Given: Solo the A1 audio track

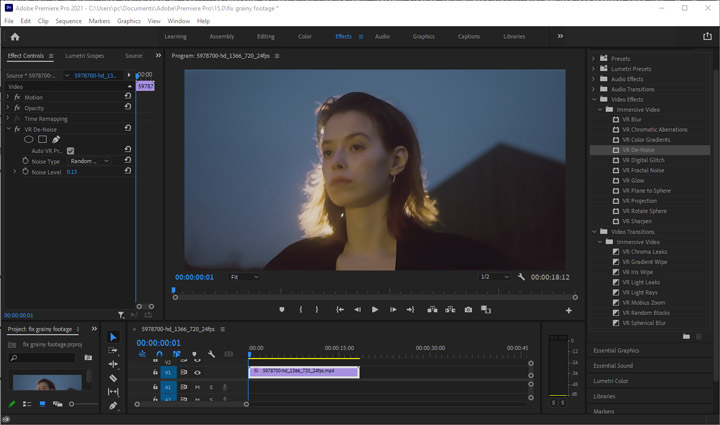Looking at the screenshot, I should tap(211, 387).
